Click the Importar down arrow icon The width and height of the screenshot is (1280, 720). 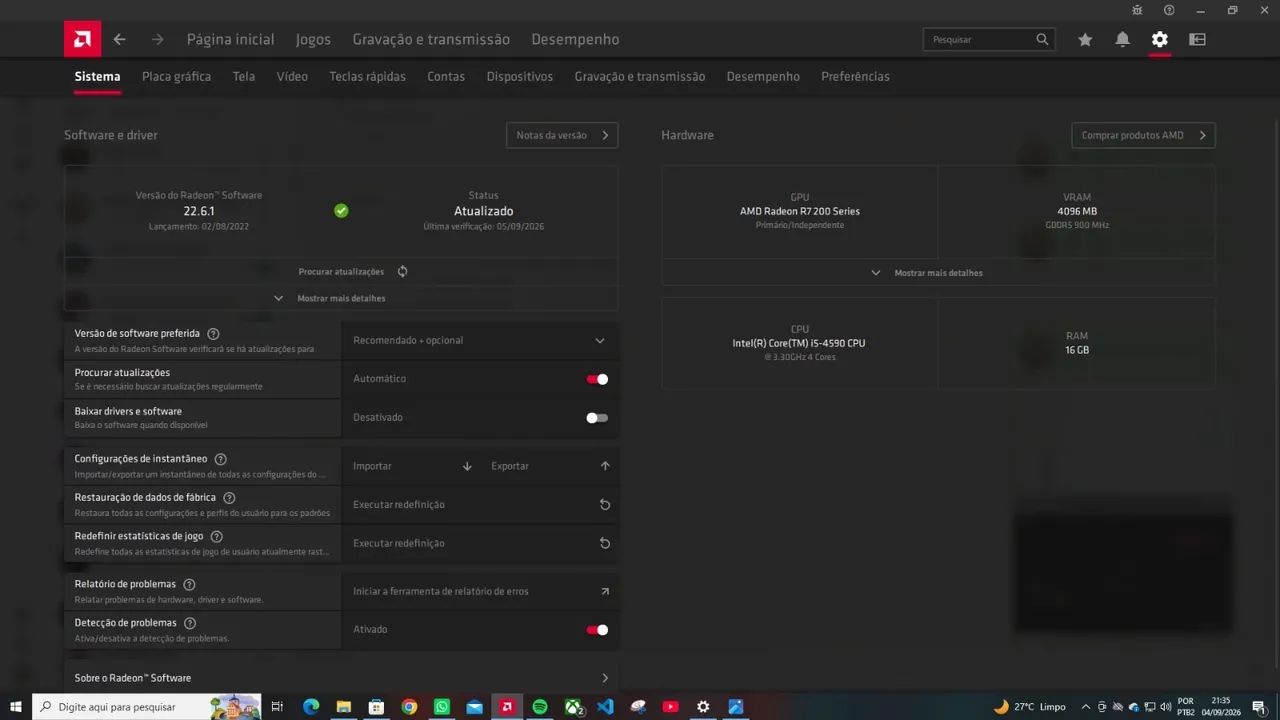pos(467,466)
